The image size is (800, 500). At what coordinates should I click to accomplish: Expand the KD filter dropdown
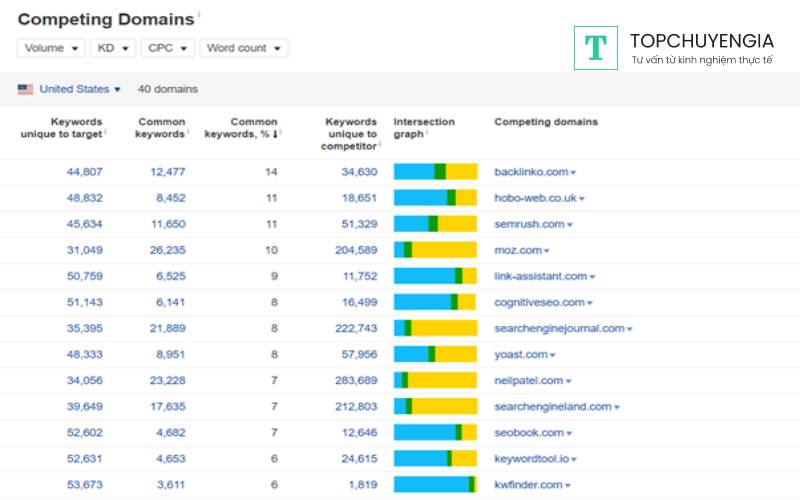point(112,48)
